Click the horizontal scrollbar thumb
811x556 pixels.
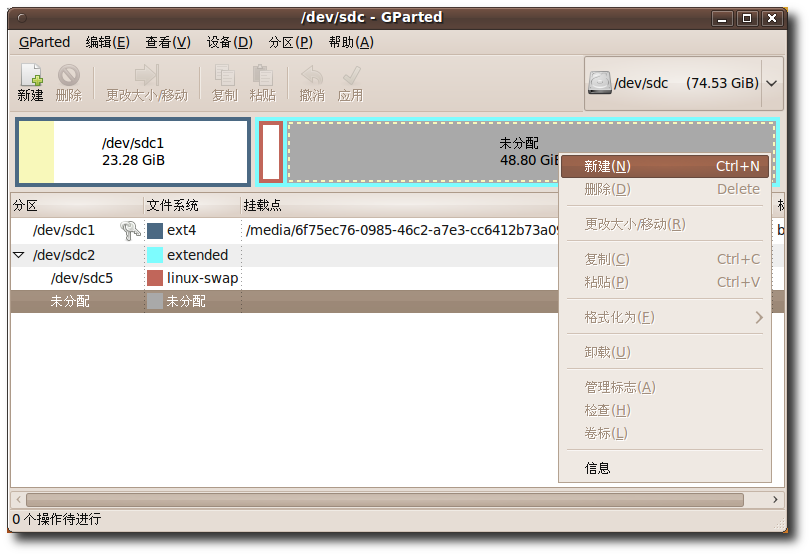tap(385, 500)
